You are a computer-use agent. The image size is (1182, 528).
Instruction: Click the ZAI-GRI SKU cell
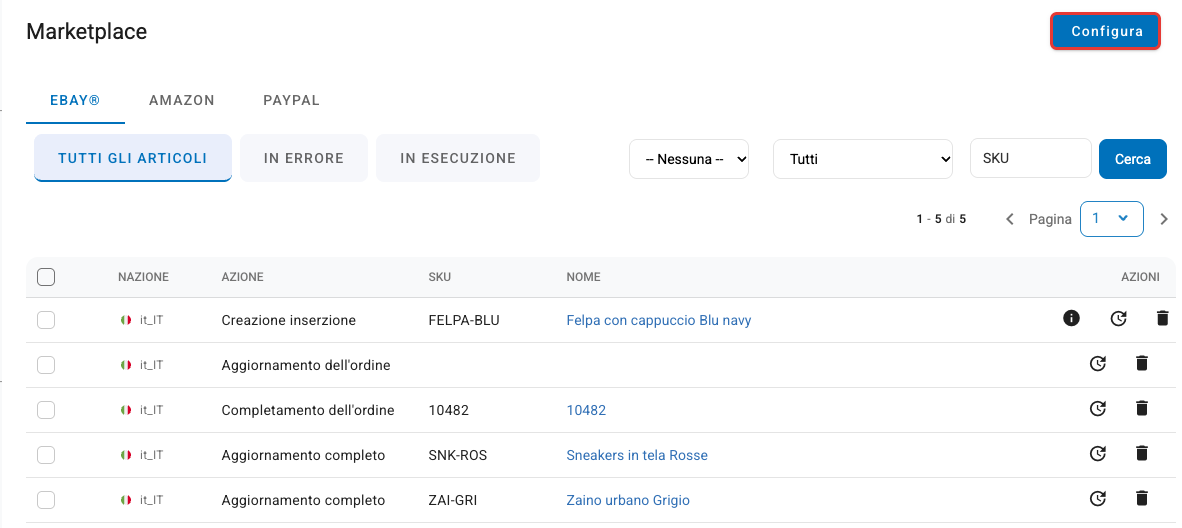(x=452, y=500)
